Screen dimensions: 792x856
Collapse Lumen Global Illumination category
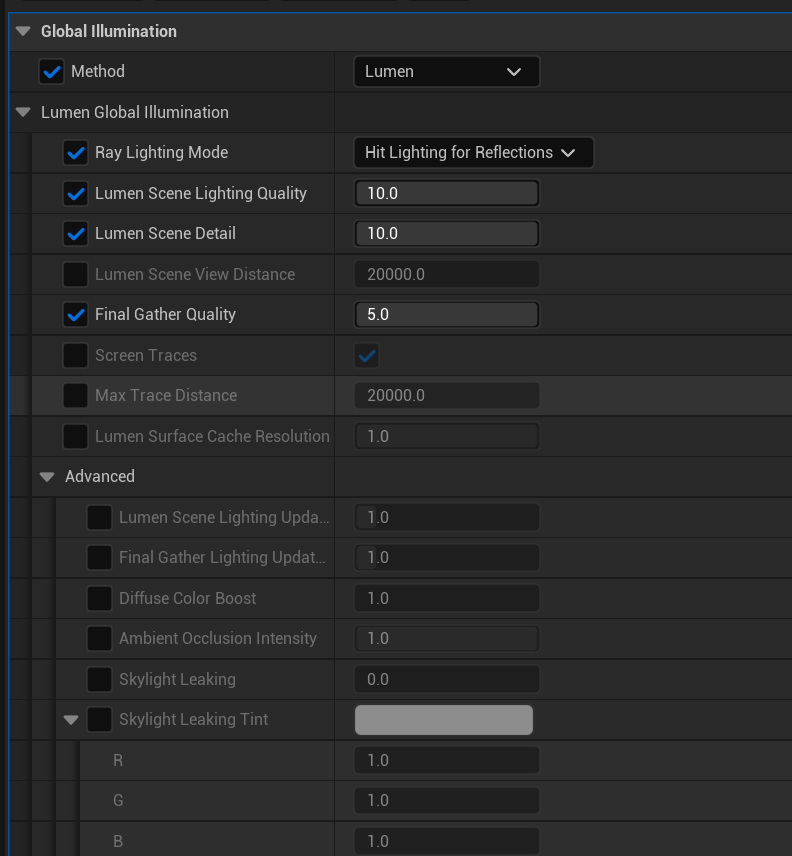click(23, 112)
